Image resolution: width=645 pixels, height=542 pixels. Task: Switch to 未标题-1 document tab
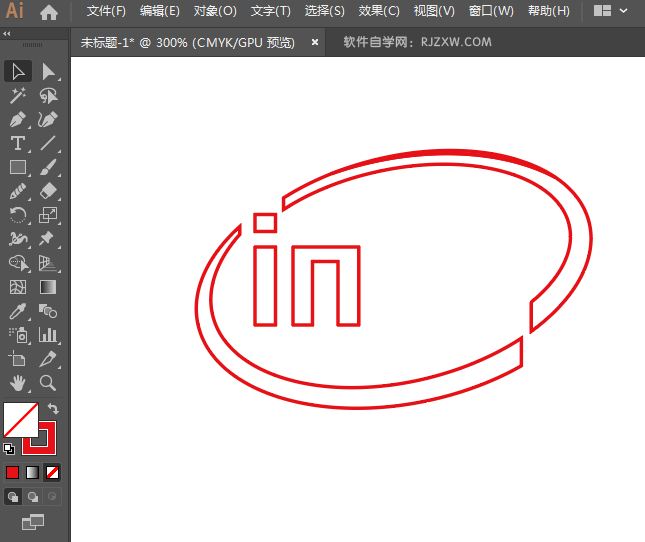tap(188, 42)
